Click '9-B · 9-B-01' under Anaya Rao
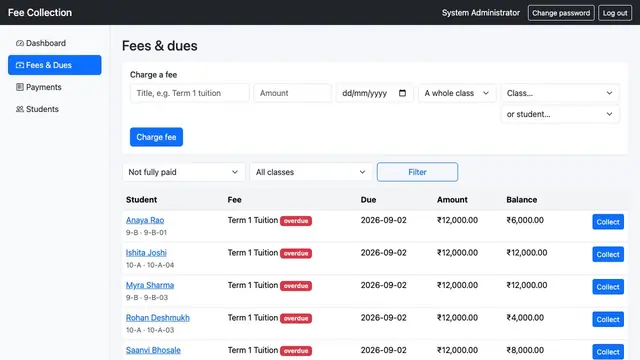The height and width of the screenshot is (360, 640). point(146,233)
